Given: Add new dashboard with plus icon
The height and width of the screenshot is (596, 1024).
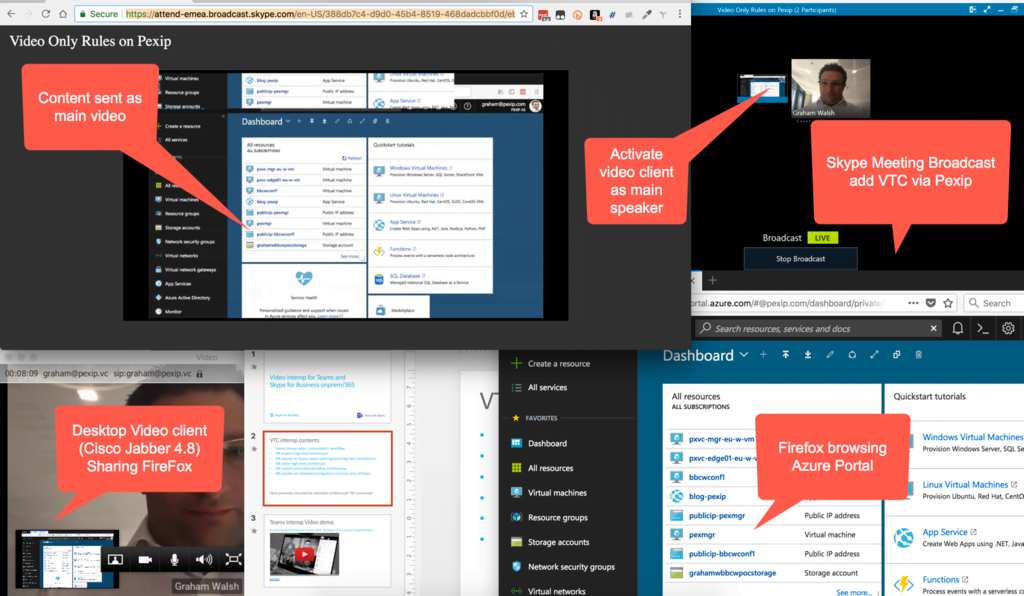Looking at the screenshot, I should 763,354.
